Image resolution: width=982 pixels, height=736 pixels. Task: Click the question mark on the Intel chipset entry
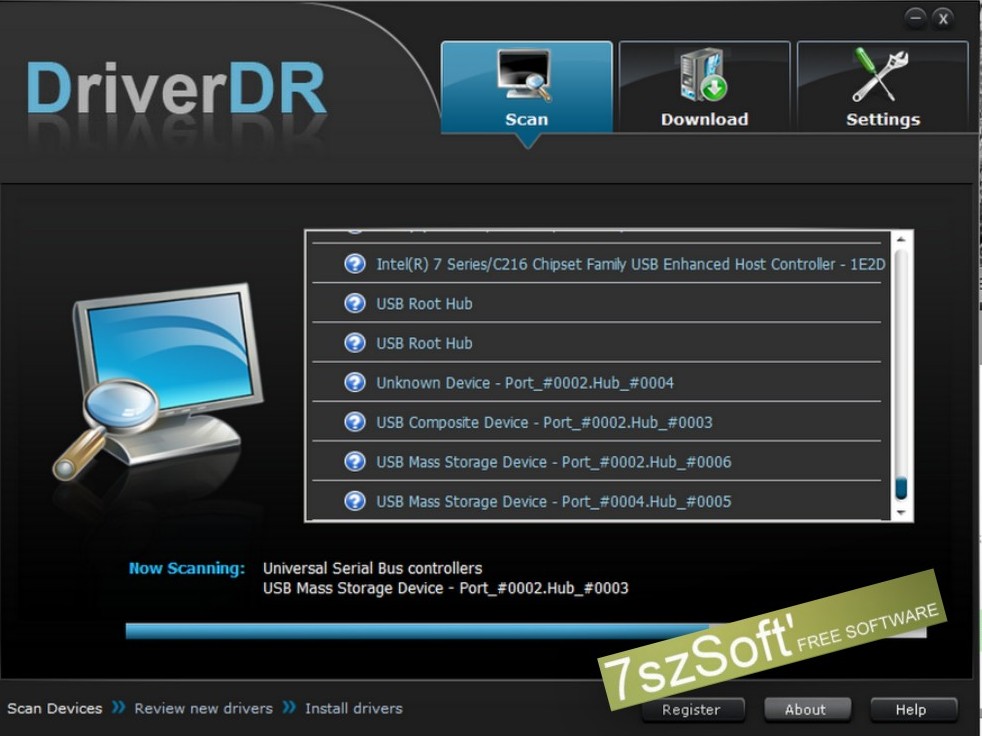coord(355,264)
